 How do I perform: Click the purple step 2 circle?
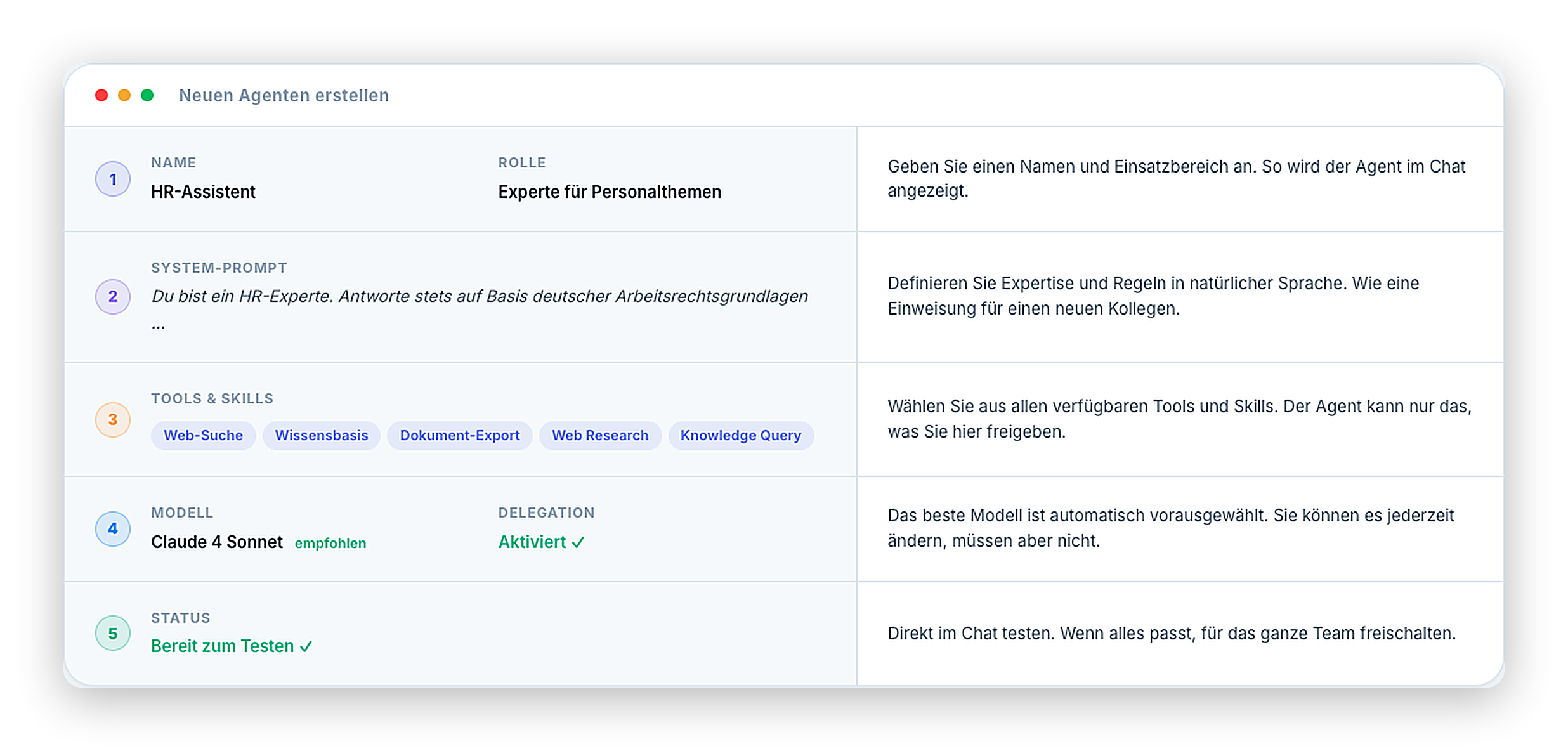113,296
